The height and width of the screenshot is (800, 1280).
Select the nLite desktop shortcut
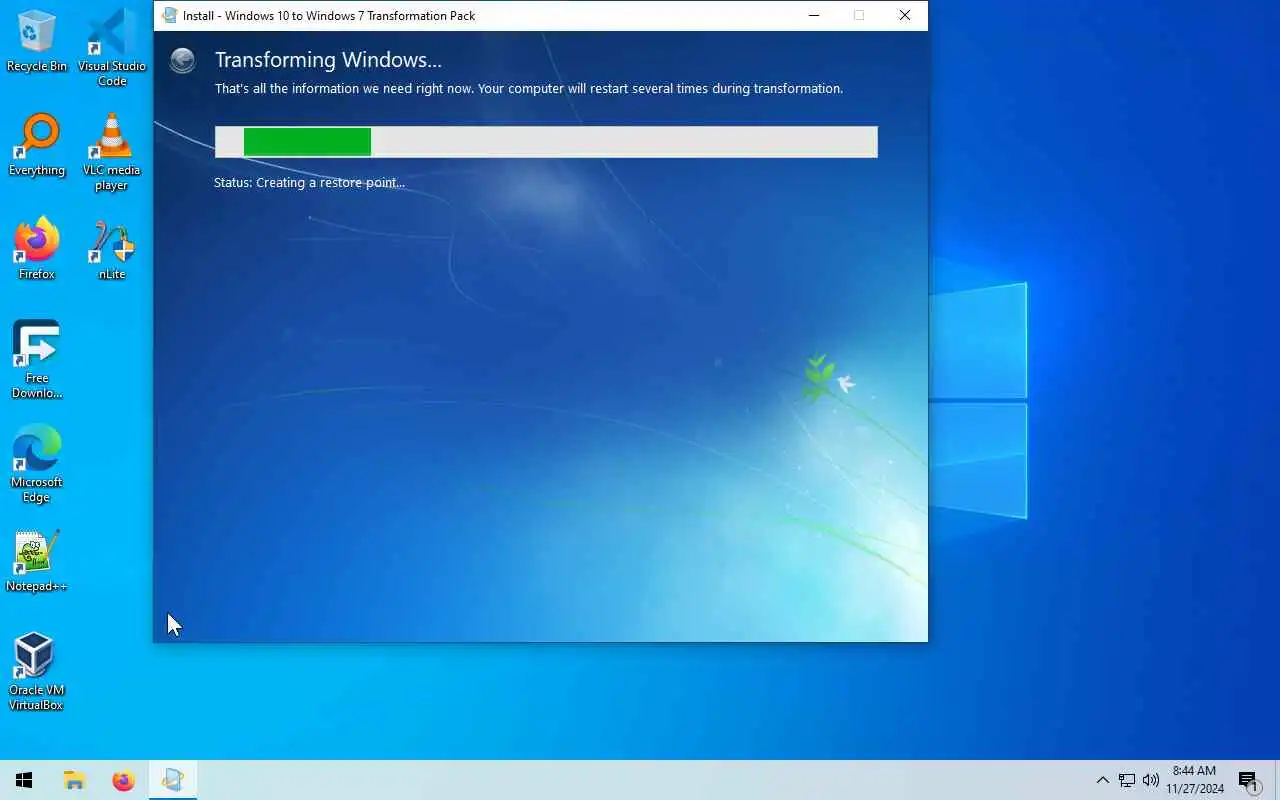click(112, 249)
